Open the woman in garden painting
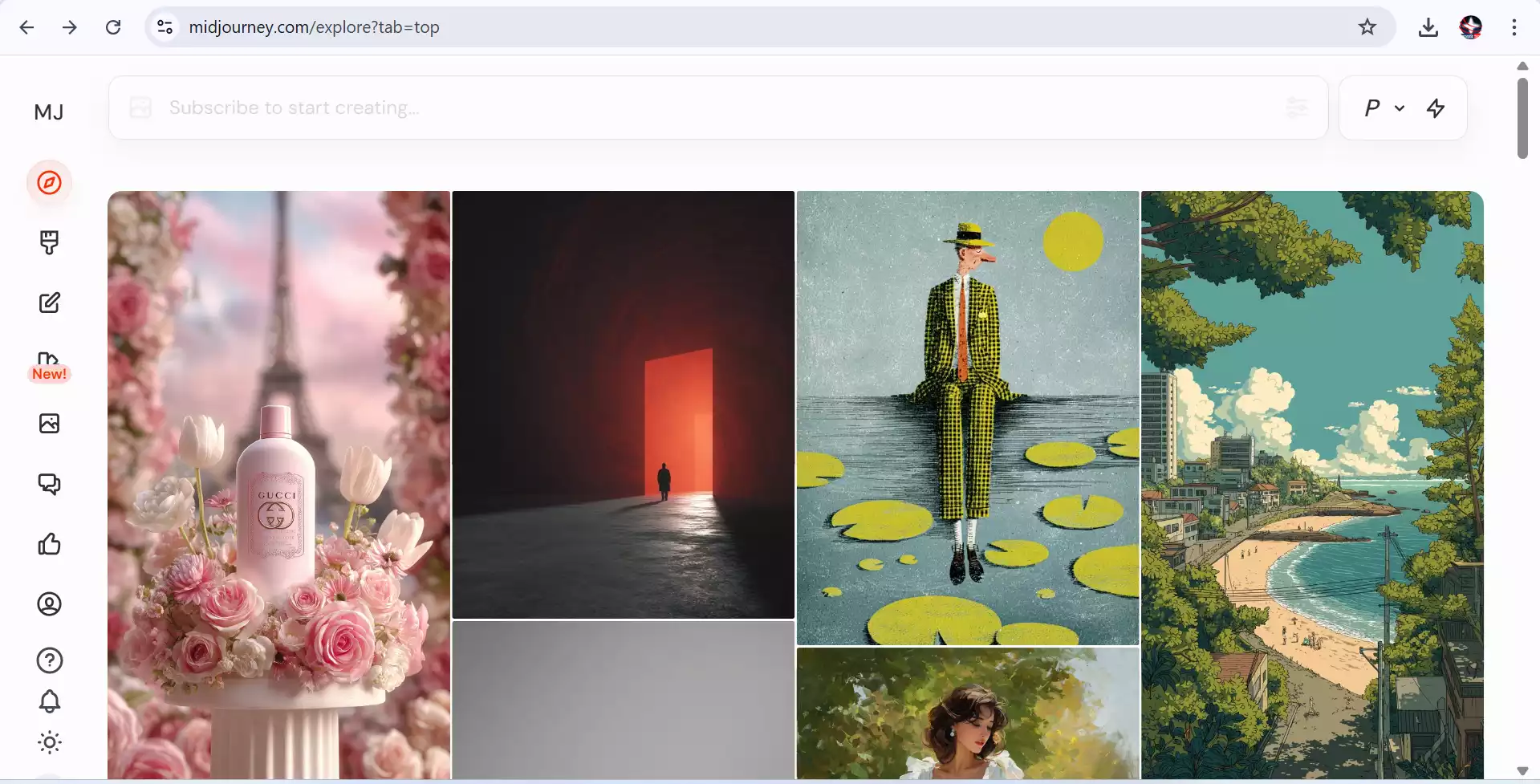Screen dimensions: 1540x784 click(x=968, y=713)
